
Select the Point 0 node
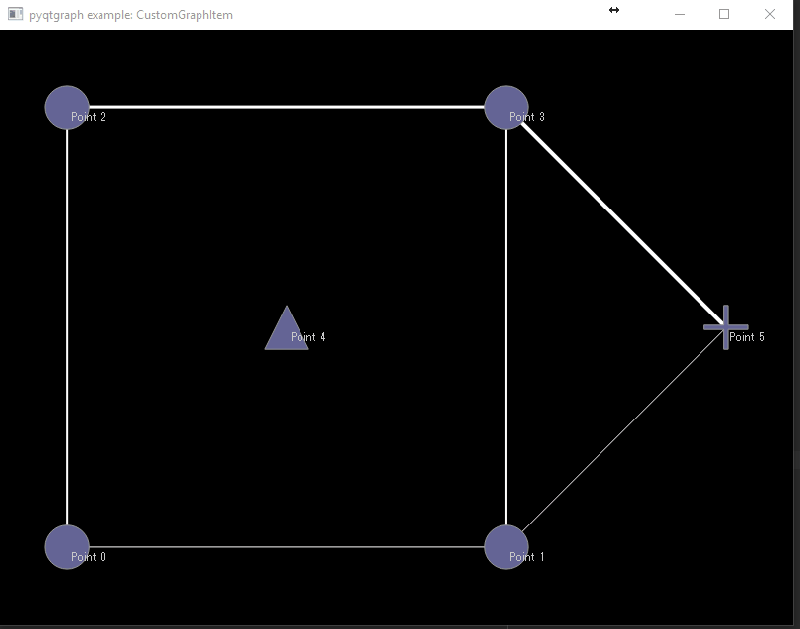[67, 545]
